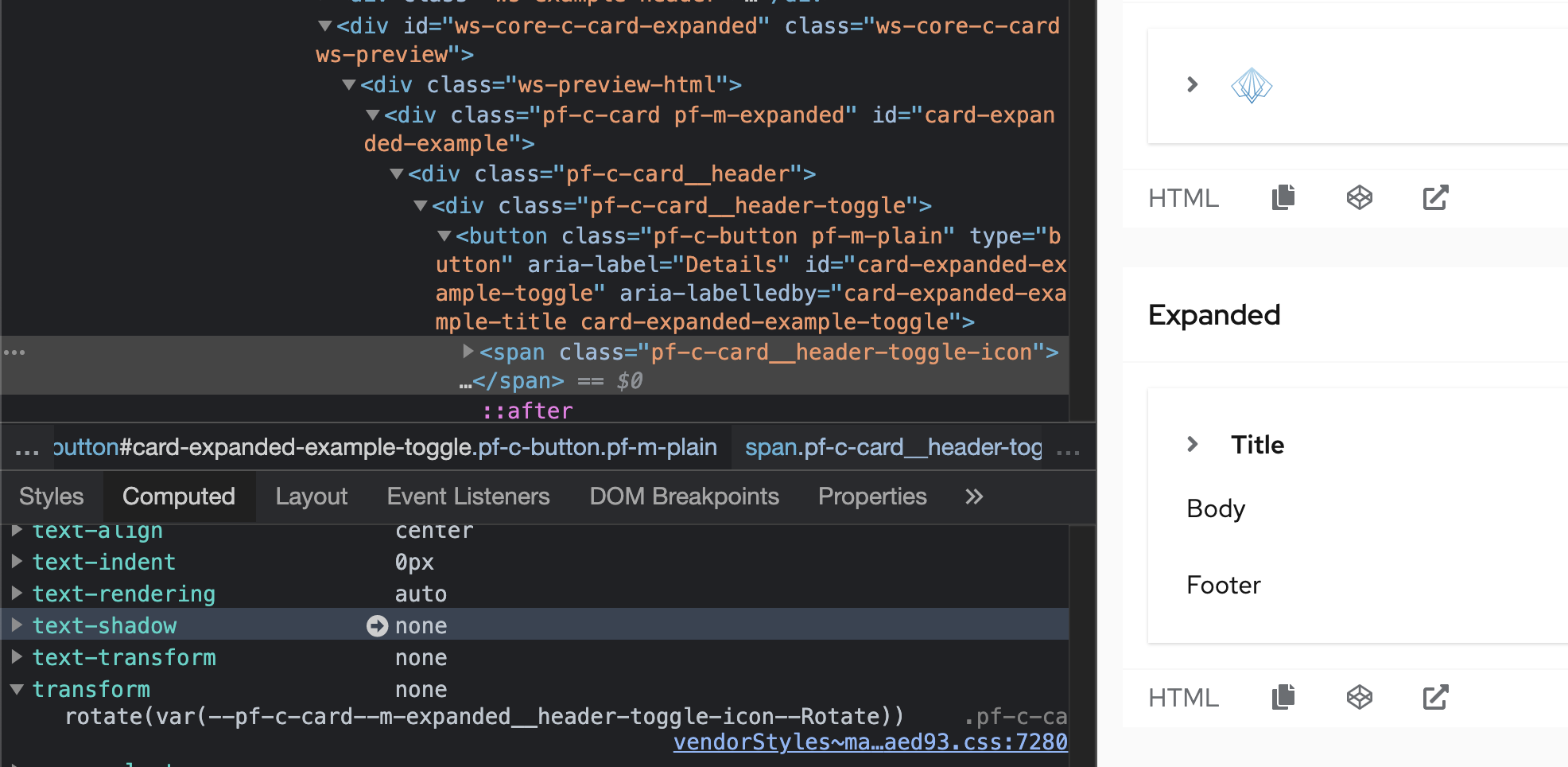Open the vendorStyles css:7280 source link
This screenshot has height=767, width=1568.
tap(871, 742)
